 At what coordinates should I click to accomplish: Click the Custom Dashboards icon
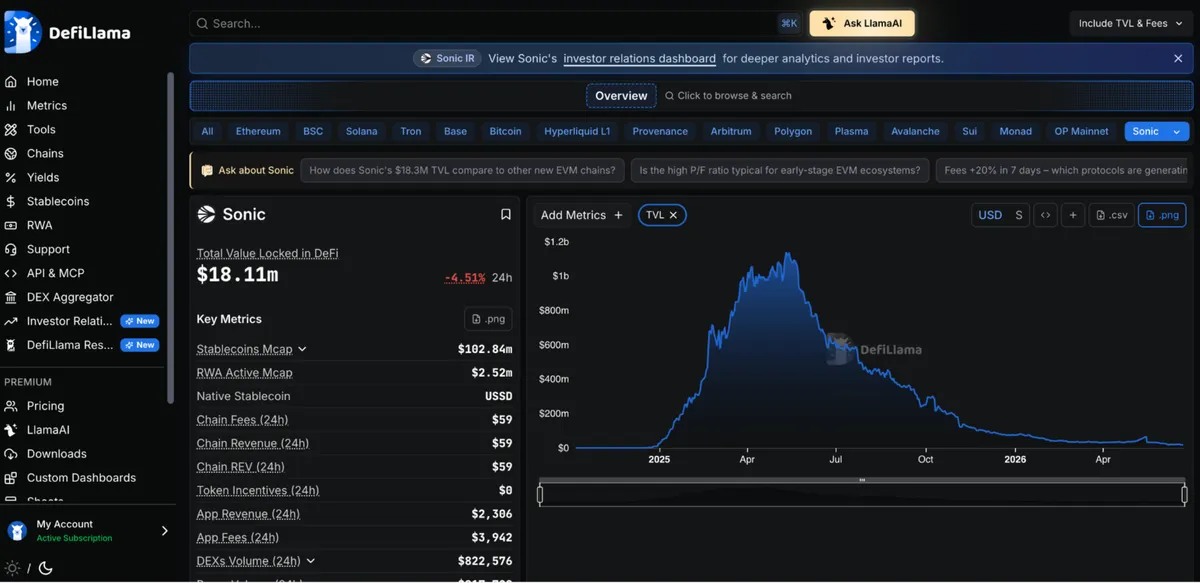tap(11, 478)
